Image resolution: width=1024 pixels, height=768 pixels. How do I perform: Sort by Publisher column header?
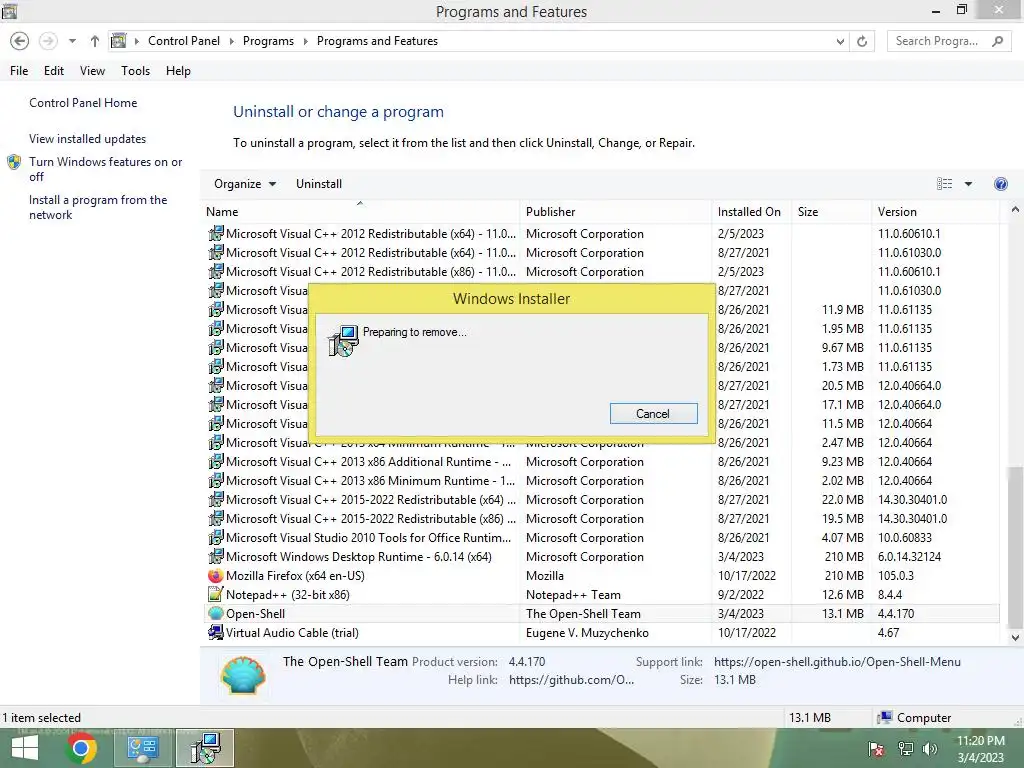616,212
